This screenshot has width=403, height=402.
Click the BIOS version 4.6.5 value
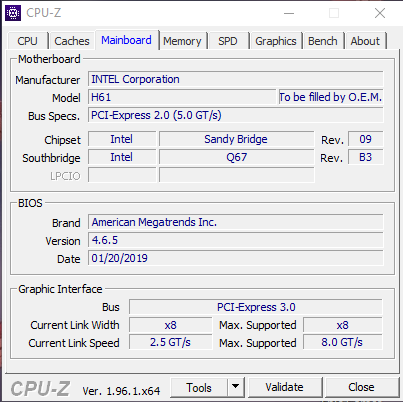tap(236, 240)
